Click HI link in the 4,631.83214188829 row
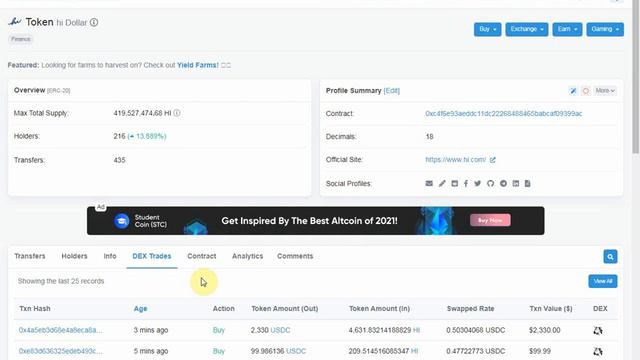 pyautogui.click(x=416, y=330)
